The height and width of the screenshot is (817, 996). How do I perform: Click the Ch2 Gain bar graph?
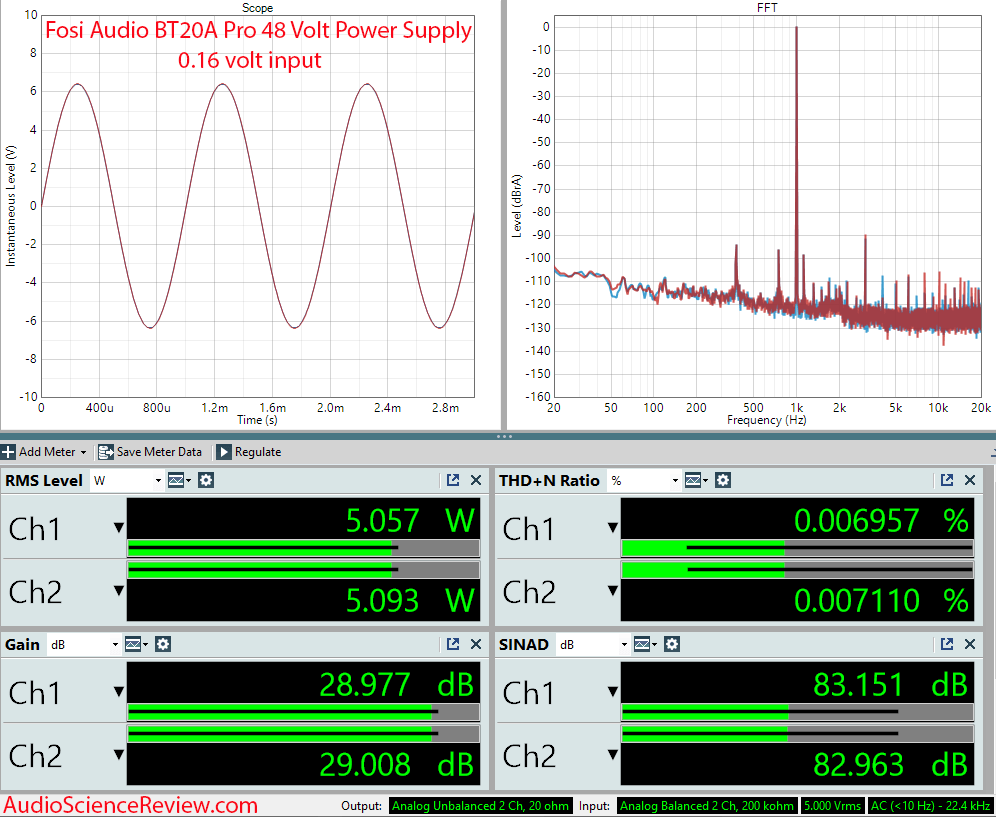click(x=304, y=733)
